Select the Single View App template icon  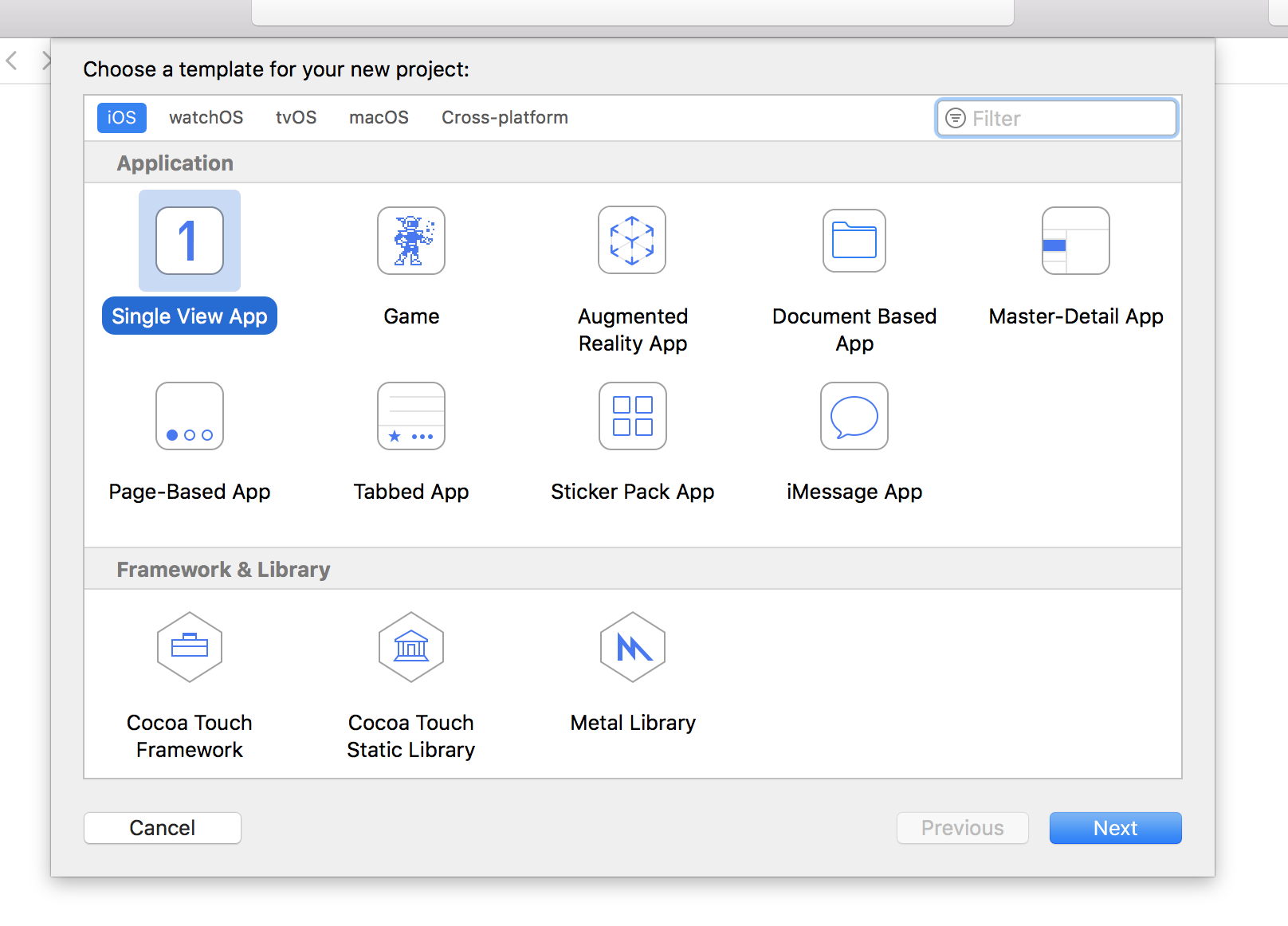pyautogui.click(x=190, y=241)
